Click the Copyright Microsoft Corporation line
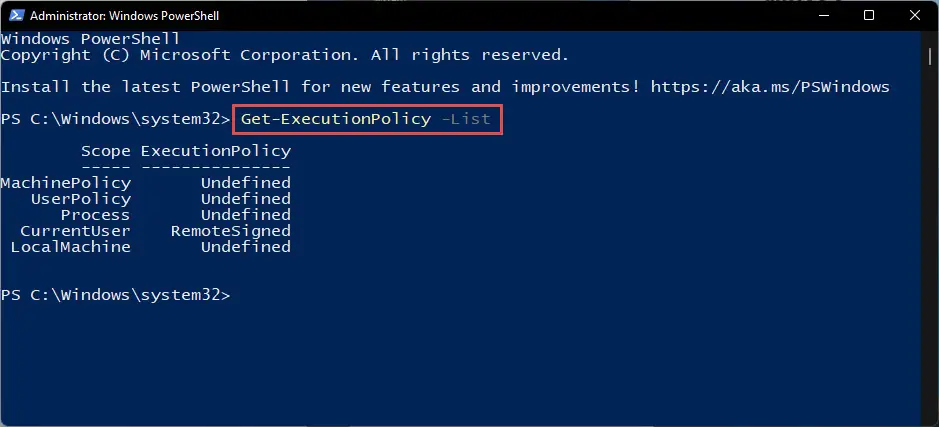Screen dimensions: 939x427 (x=284, y=56)
